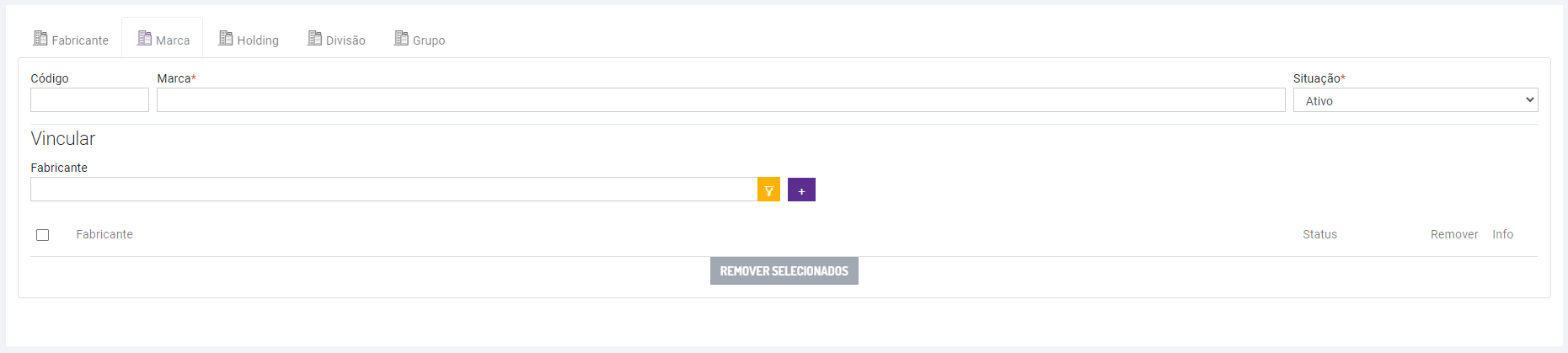The image size is (1568, 353).
Task: Click the Situação field label
Action: pyautogui.click(x=1319, y=78)
